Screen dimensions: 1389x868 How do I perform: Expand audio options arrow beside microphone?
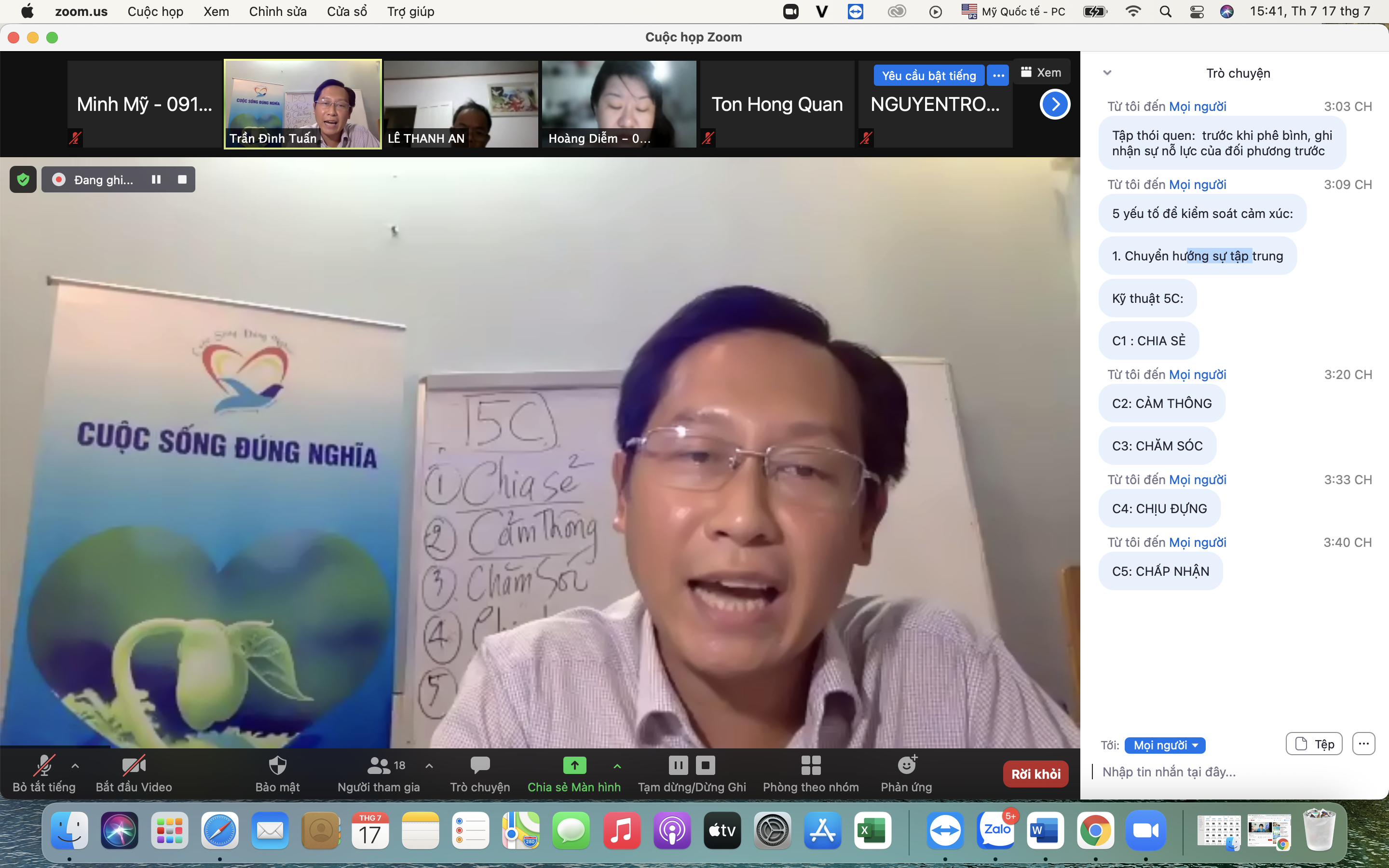tap(75, 765)
